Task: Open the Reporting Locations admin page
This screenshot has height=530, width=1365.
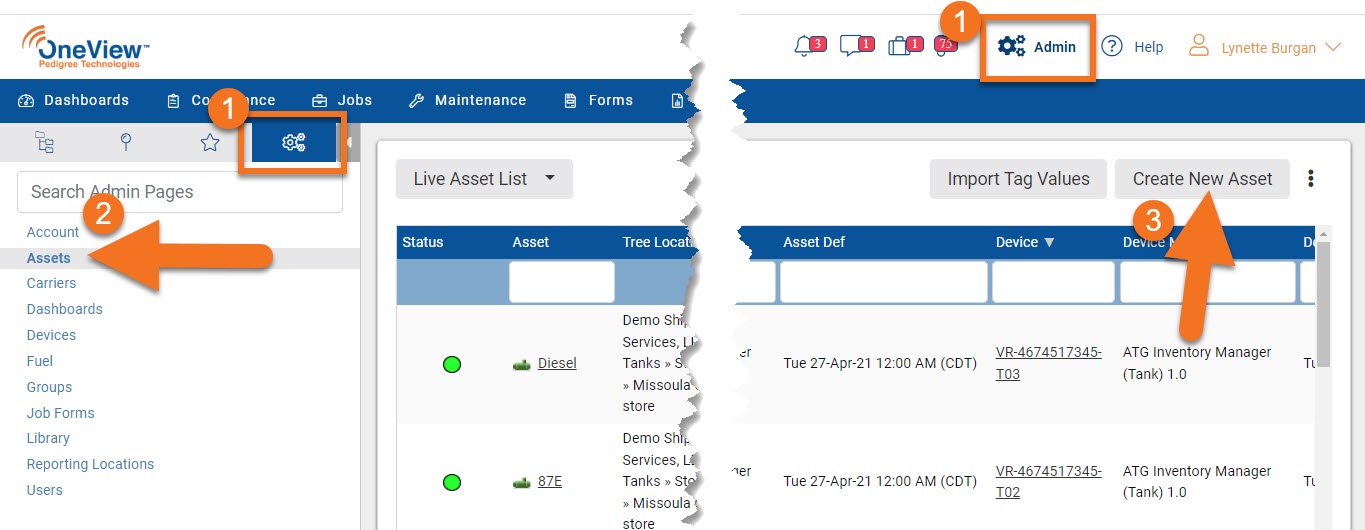Action: [x=91, y=464]
